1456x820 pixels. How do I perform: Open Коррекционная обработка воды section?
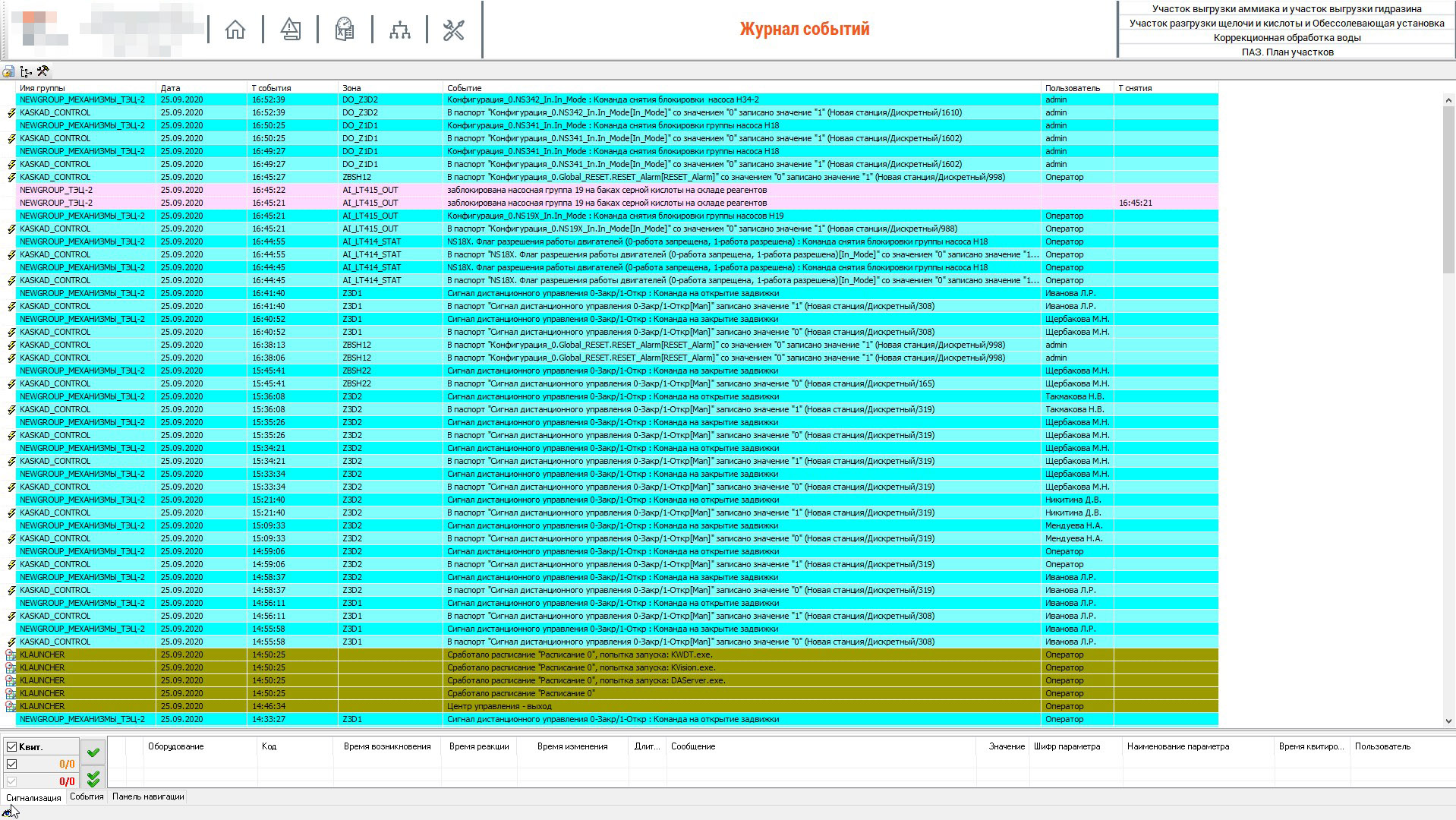coord(1287,37)
